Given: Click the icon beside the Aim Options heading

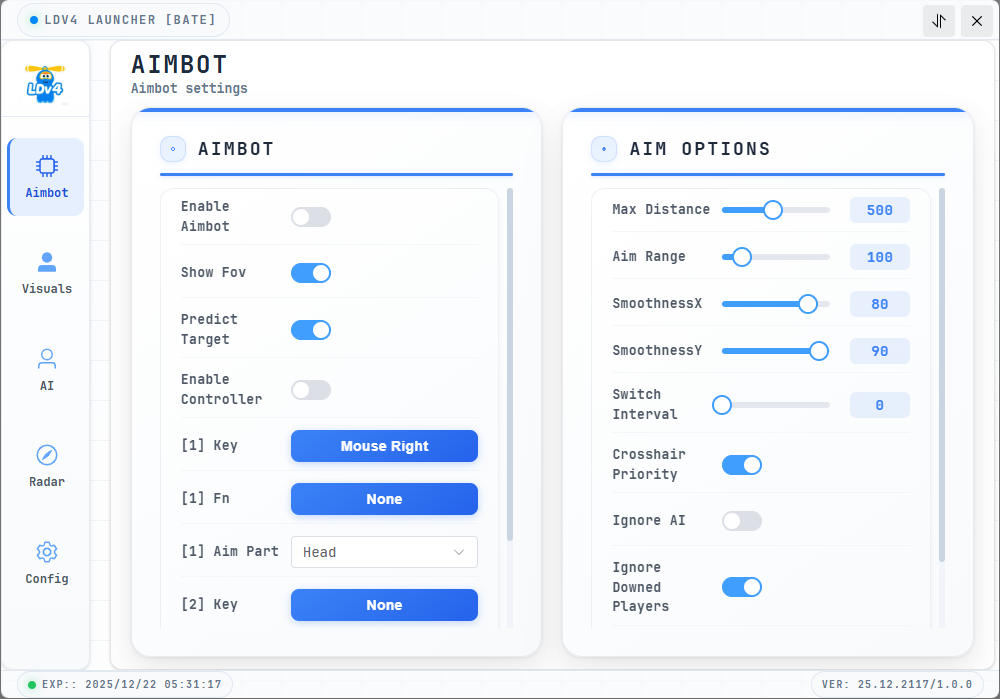Looking at the screenshot, I should (x=604, y=149).
